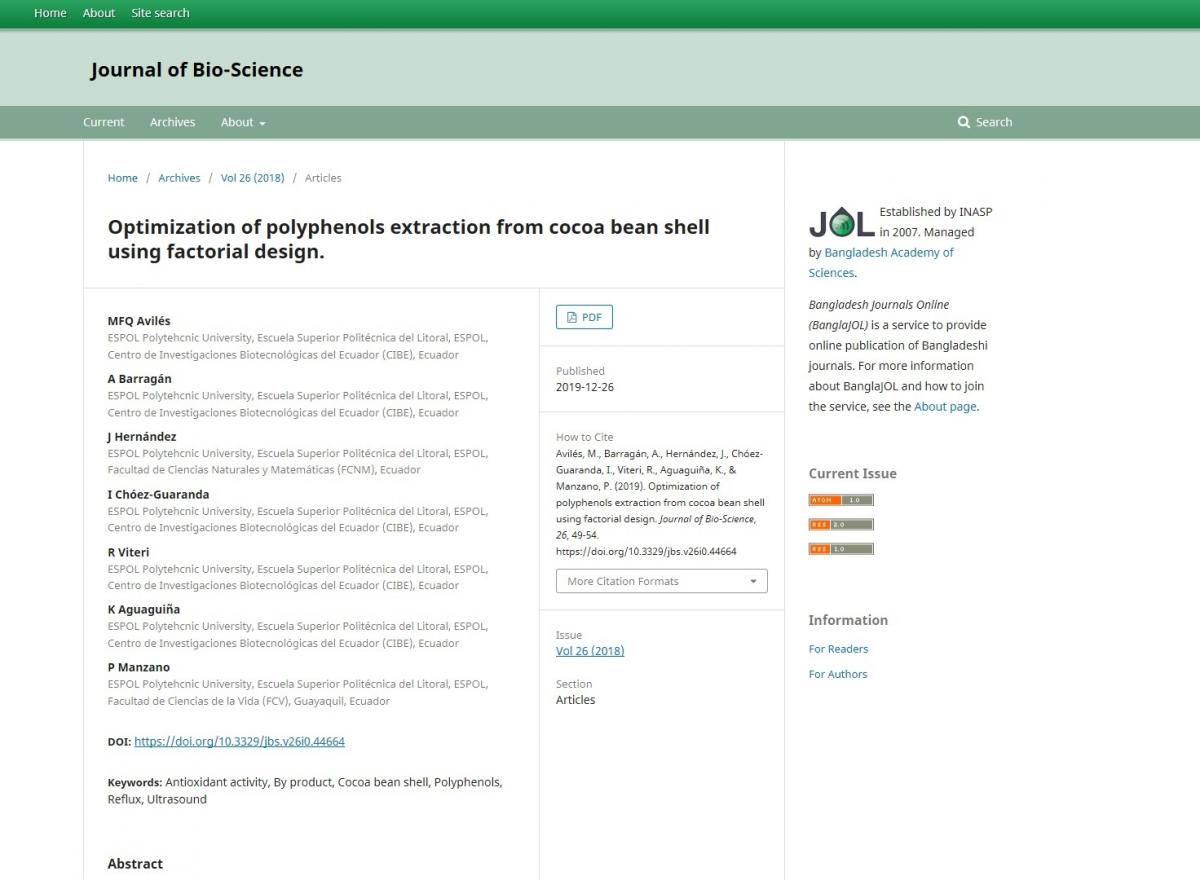Click the Home breadcrumb link

[123, 178]
